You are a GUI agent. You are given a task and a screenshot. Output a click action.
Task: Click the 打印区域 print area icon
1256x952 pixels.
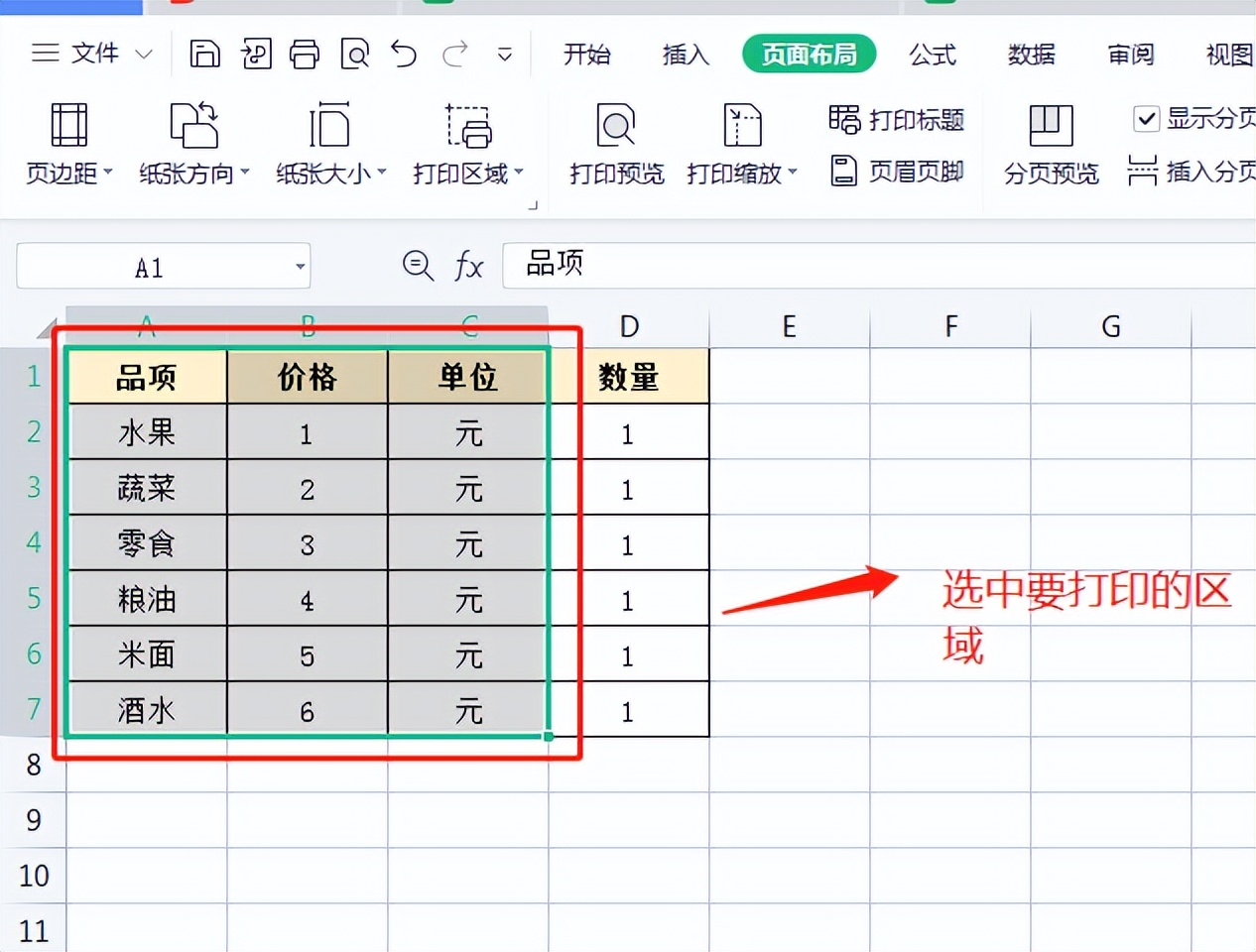tap(468, 125)
